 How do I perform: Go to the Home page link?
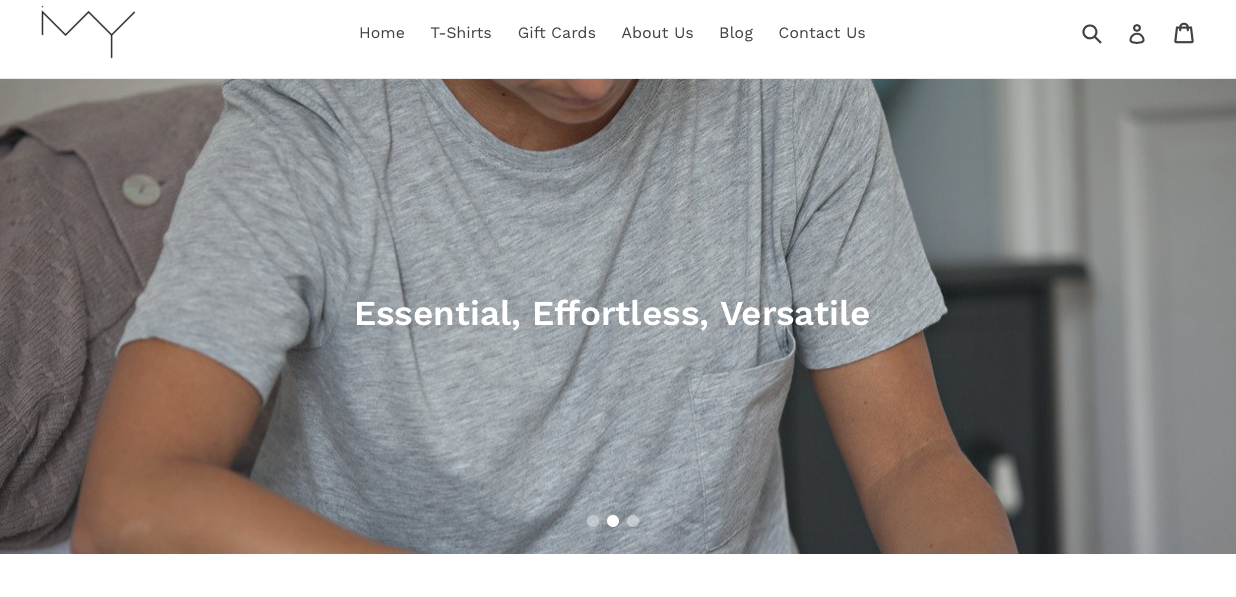point(382,33)
